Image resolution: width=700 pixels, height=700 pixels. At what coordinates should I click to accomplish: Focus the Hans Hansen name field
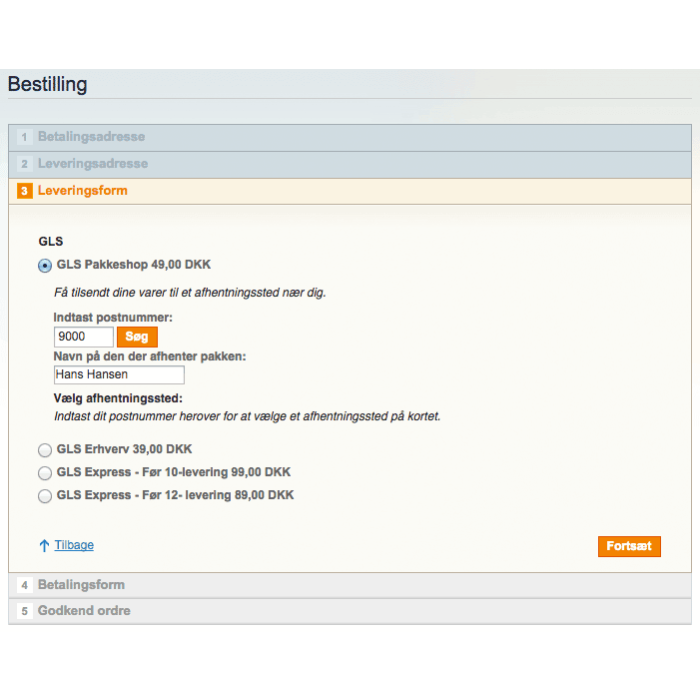(x=119, y=375)
